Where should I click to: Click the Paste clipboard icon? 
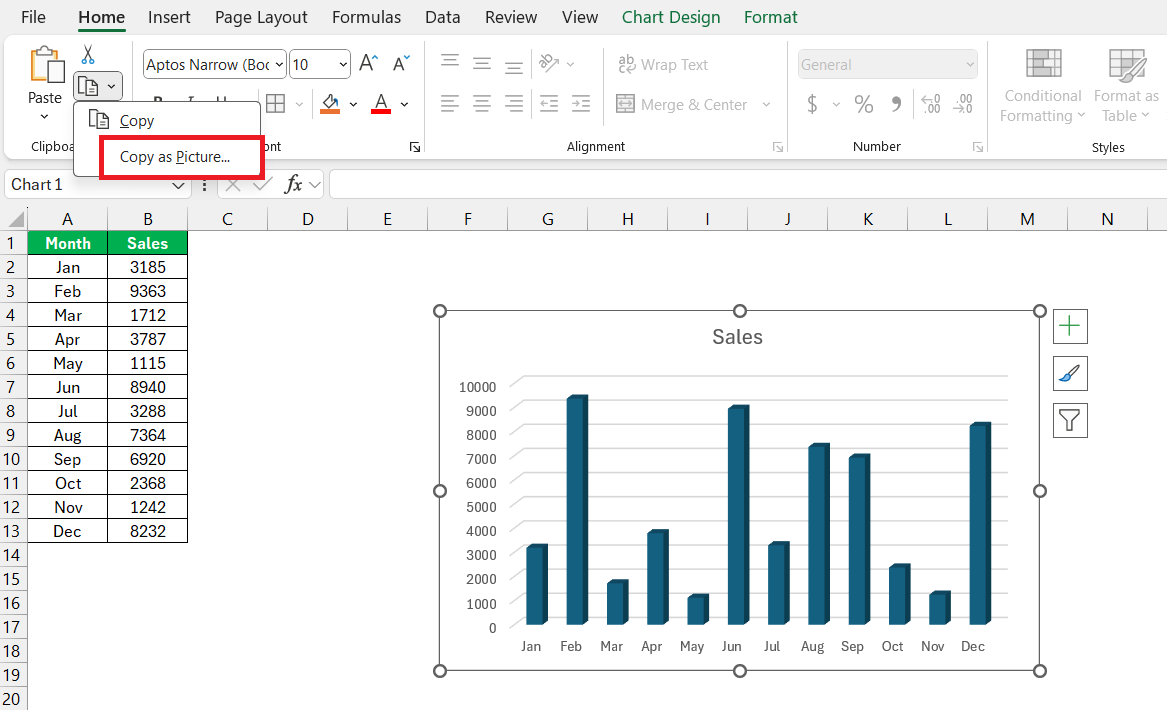tap(46, 65)
